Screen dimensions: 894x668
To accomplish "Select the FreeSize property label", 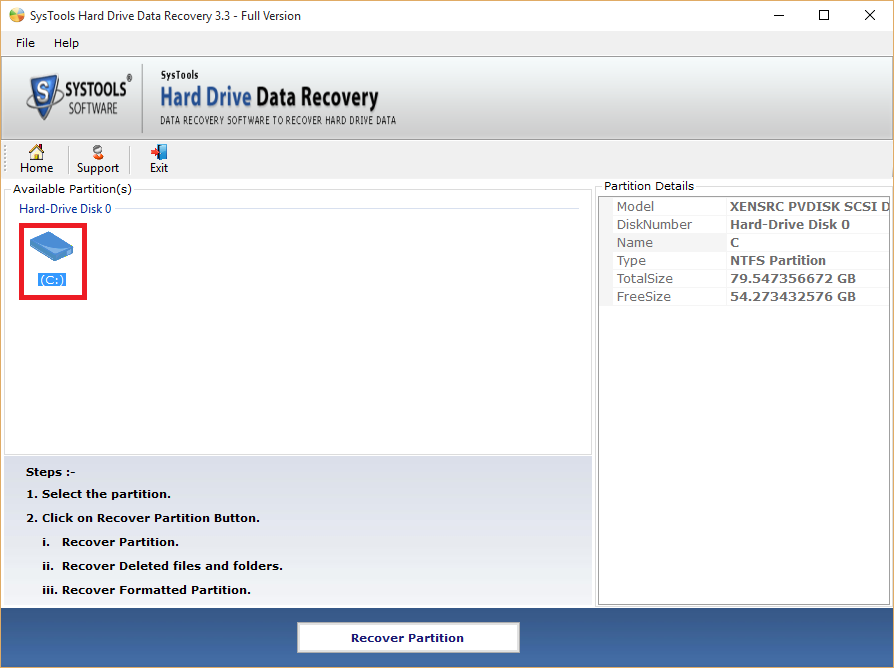I will point(643,296).
